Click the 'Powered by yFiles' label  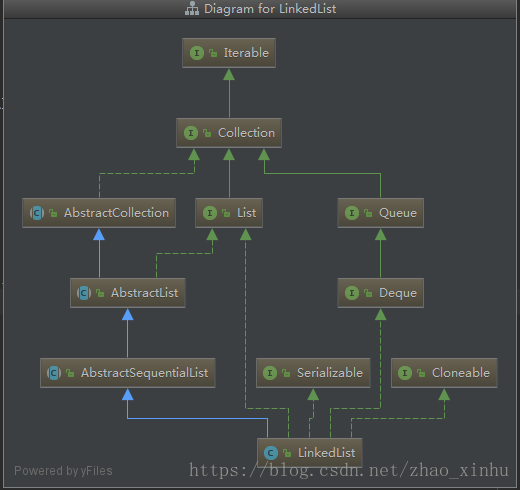point(63,471)
